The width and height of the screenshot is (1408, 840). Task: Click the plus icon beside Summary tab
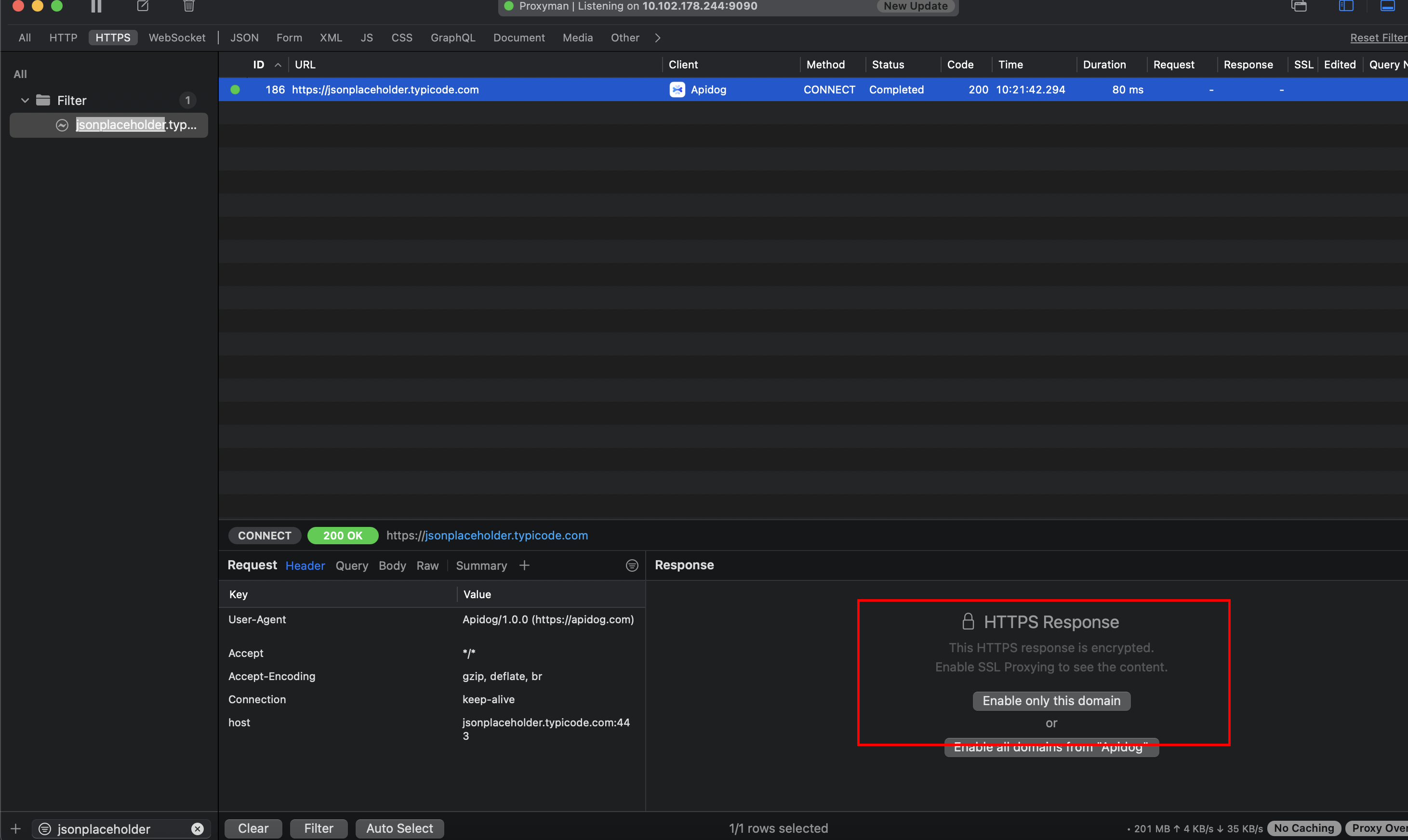[524, 565]
